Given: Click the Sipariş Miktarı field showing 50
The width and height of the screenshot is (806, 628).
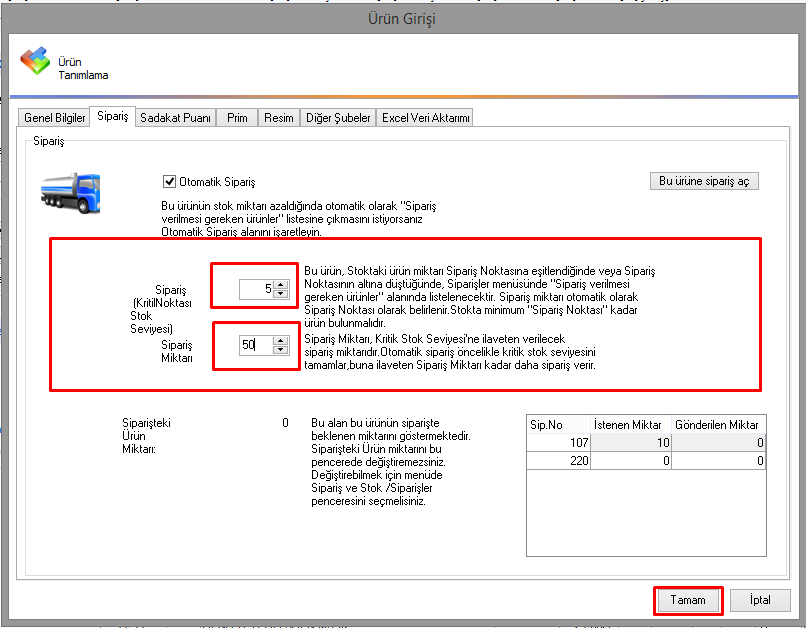Looking at the screenshot, I should pos(255,345).
